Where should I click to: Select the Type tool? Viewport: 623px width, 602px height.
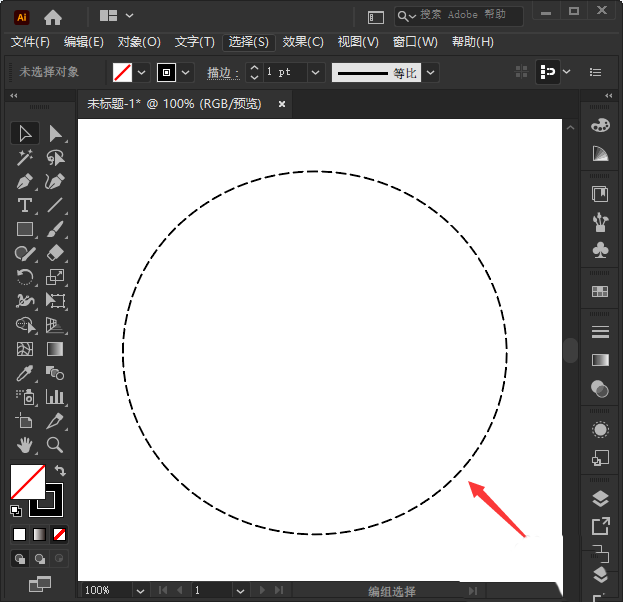point(25,206)
